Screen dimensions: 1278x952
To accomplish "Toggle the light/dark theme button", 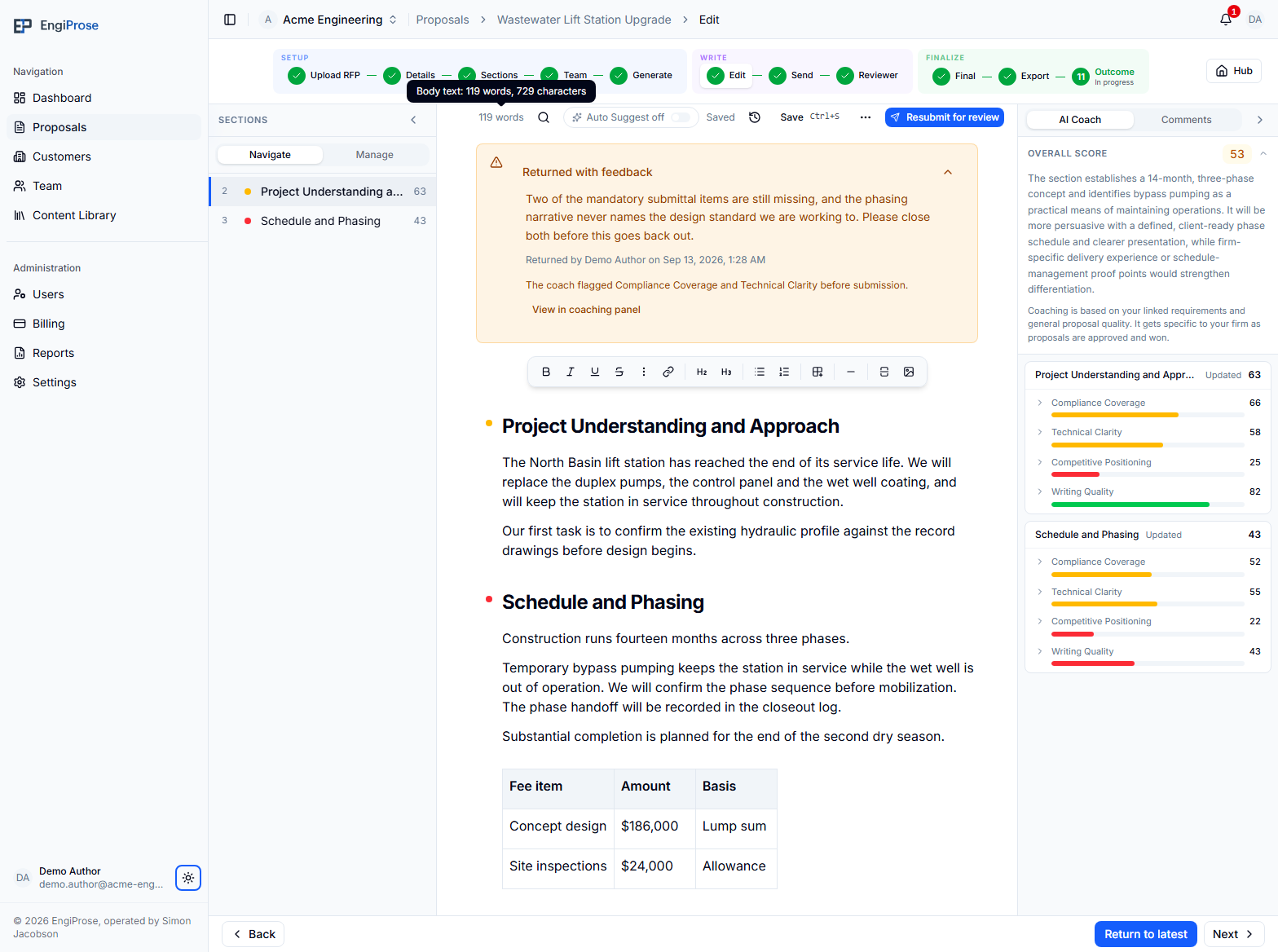I will coord(188,878).
